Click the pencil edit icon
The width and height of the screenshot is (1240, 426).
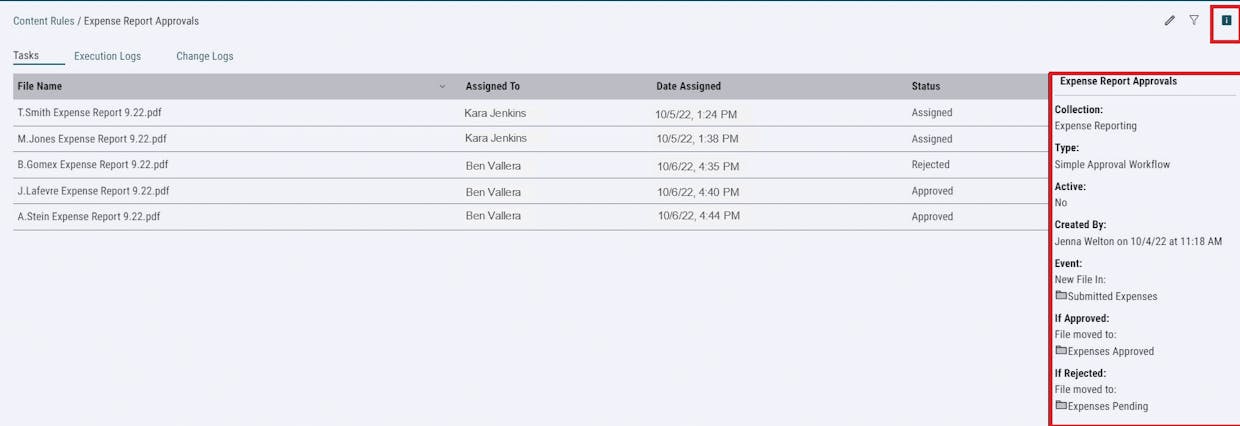click(x=1169, y=20)
